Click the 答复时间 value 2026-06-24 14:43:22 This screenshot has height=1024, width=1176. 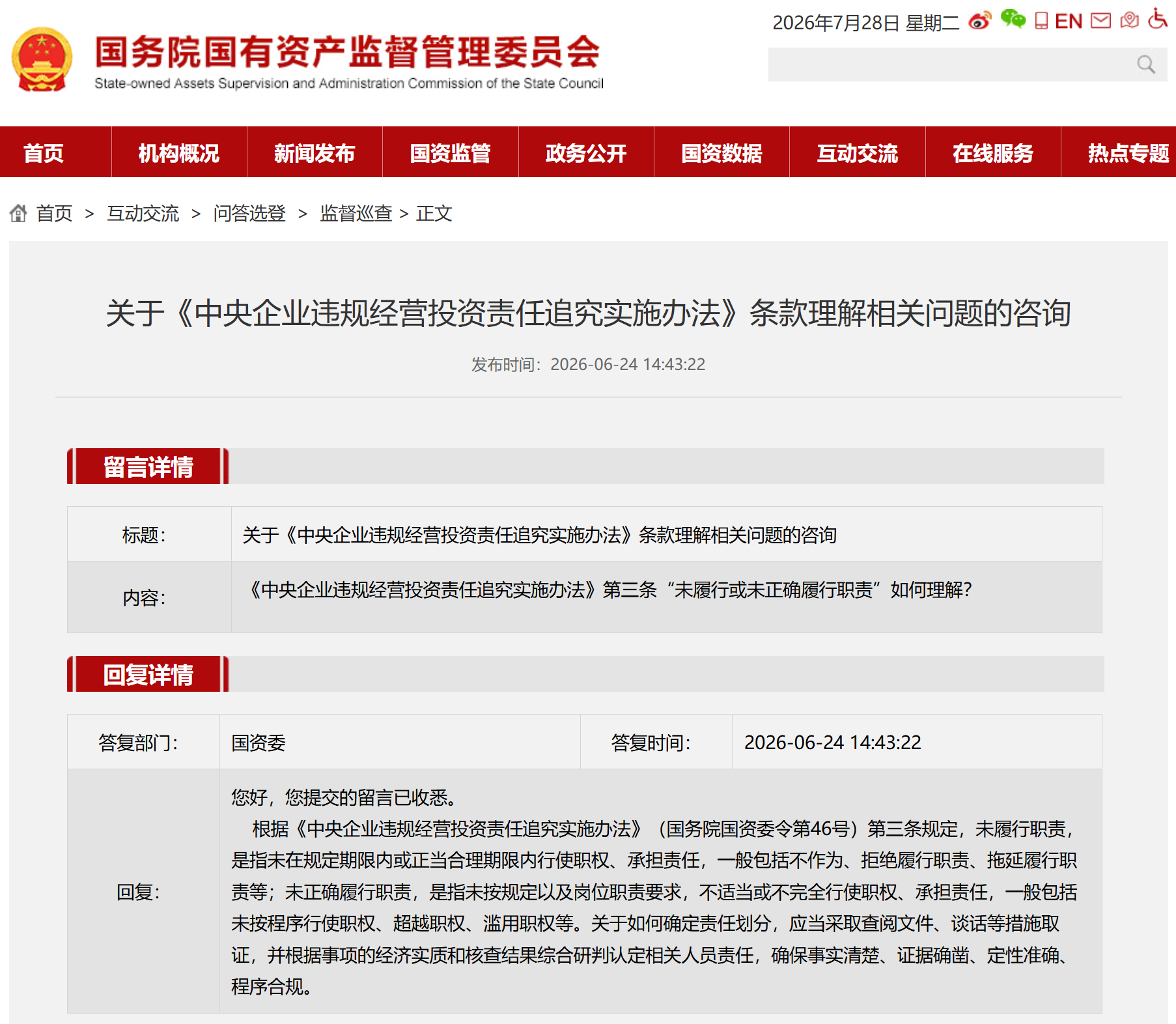832,743
